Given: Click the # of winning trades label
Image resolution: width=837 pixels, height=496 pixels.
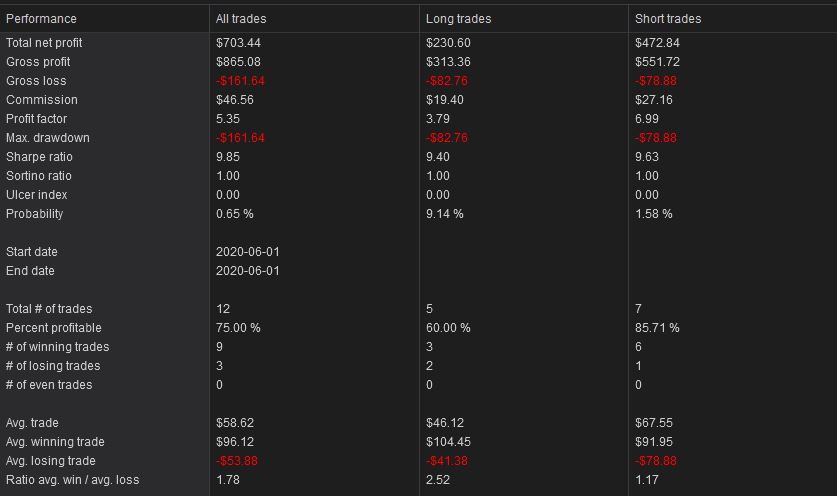Looking at the screenshot, I should [58, 347].
